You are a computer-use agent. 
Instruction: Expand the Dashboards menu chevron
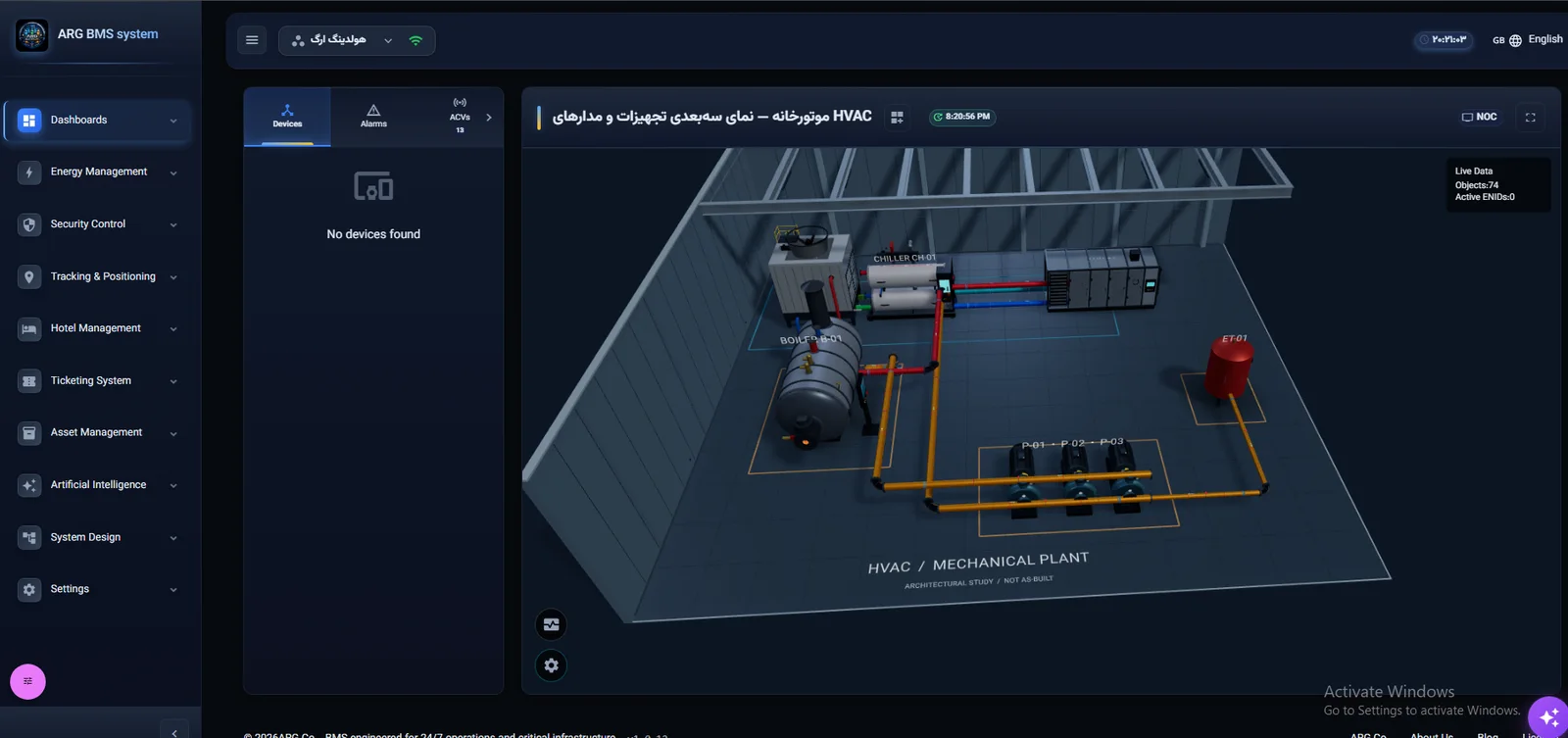pyautogui.click(x=173, y=122)
